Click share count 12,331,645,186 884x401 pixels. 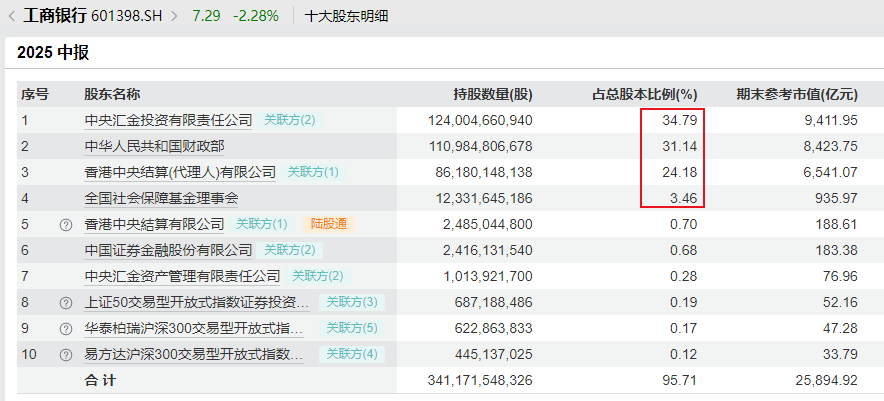484,198
